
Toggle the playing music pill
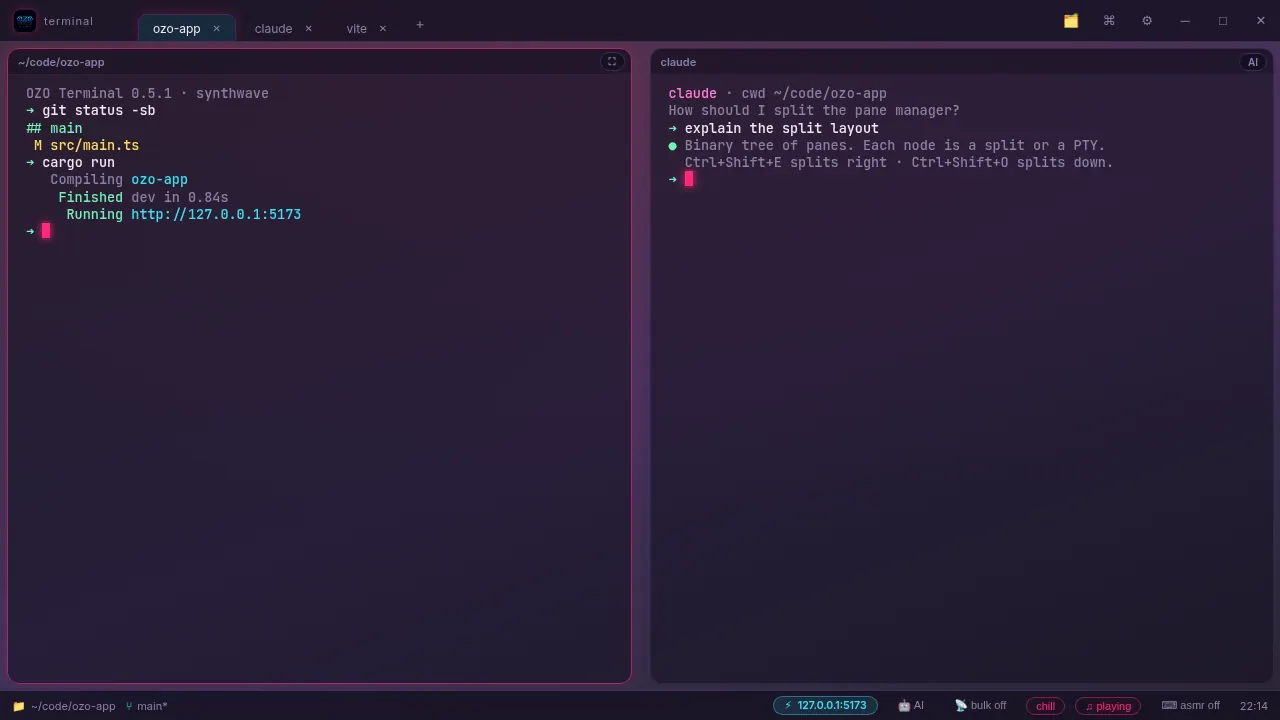[x=1108, y=706]
